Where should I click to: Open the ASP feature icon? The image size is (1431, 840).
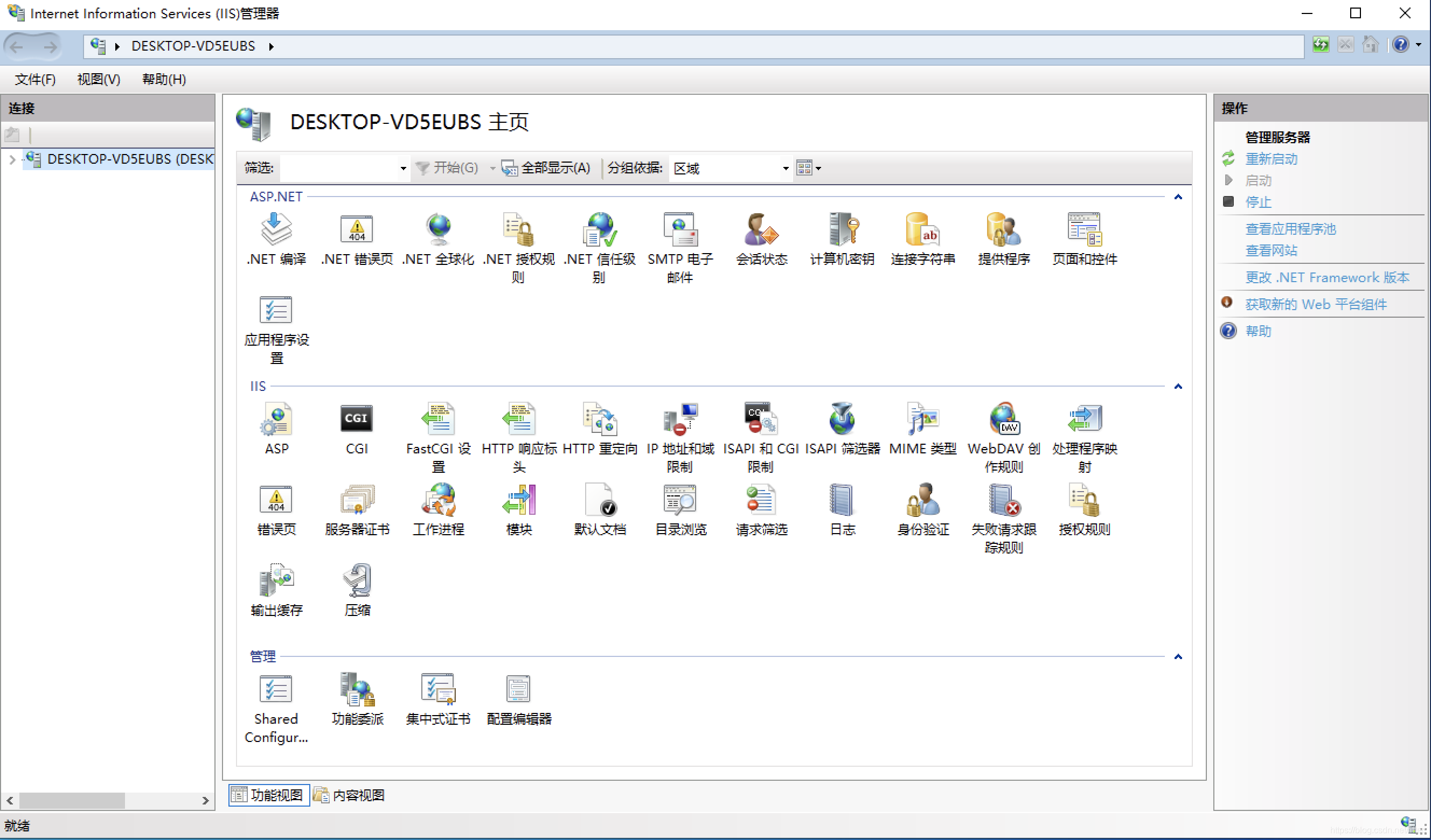276,418
